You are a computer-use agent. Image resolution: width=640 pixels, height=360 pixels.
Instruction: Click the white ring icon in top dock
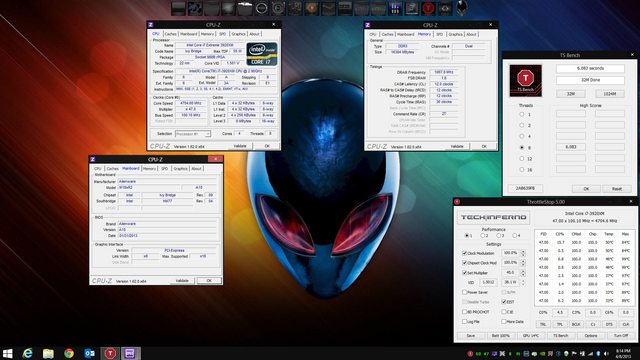(262, 9)
